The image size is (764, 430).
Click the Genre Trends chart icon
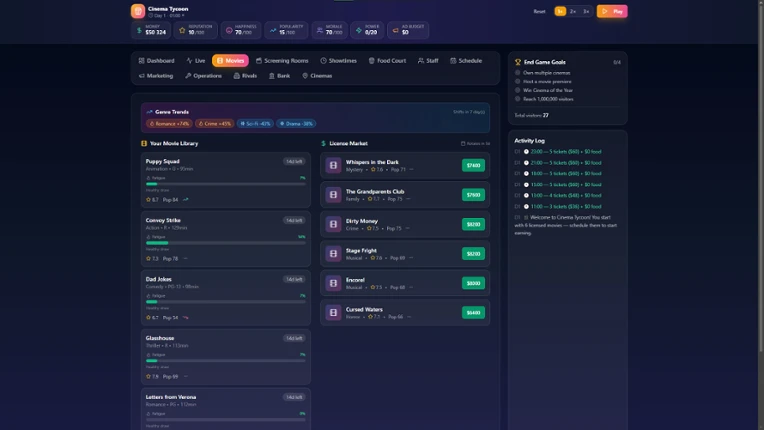pyautogui.click(x=150, y=112)
